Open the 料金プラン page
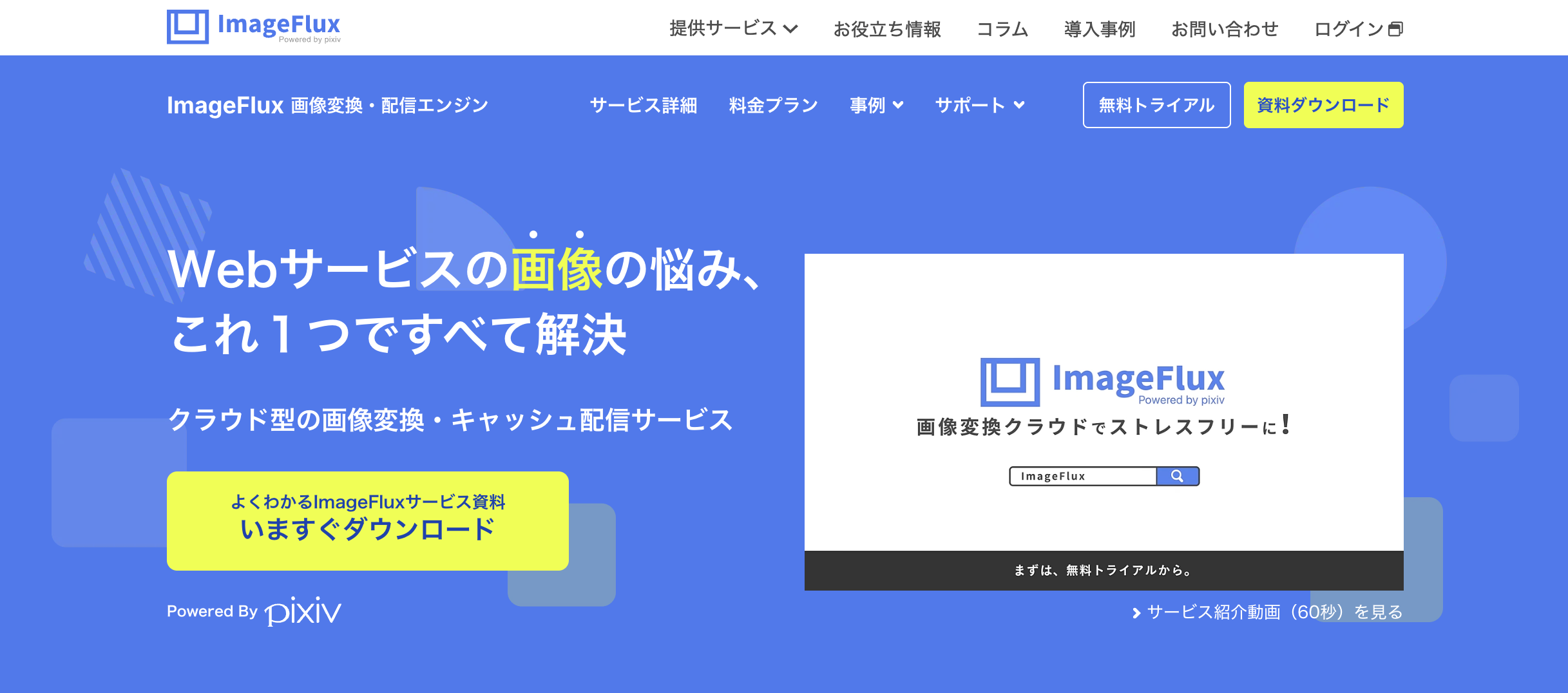Image resolution: width=1568 pixels, height=693 pixels. [773, 105]
